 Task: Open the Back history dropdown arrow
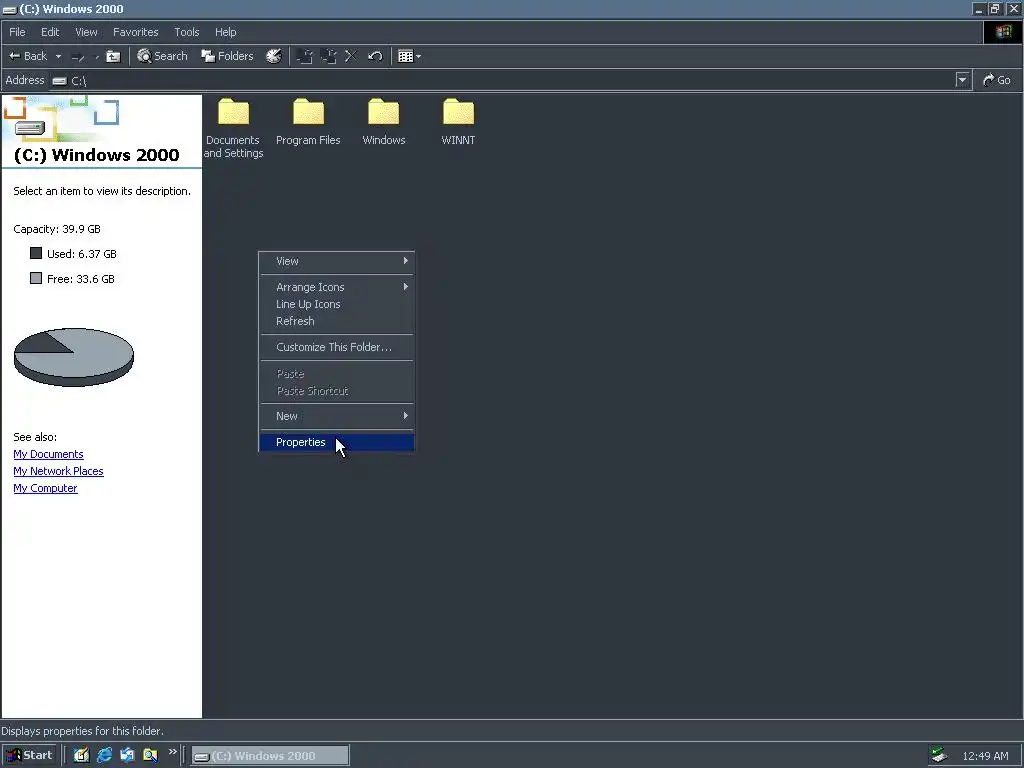[x=58, y=56]
